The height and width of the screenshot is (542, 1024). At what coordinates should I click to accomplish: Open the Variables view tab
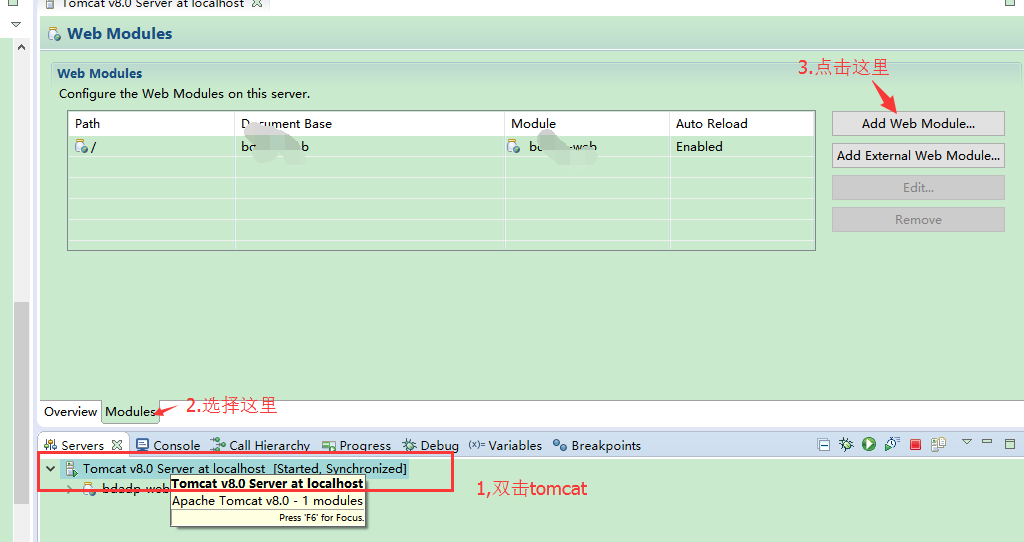tap(505, 445)
